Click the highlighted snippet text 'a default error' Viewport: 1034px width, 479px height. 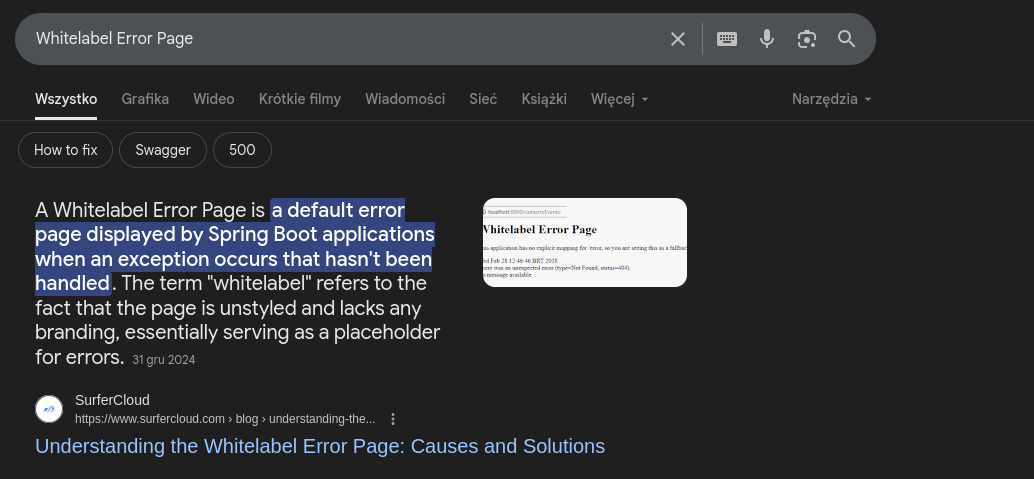coord(338,210)
